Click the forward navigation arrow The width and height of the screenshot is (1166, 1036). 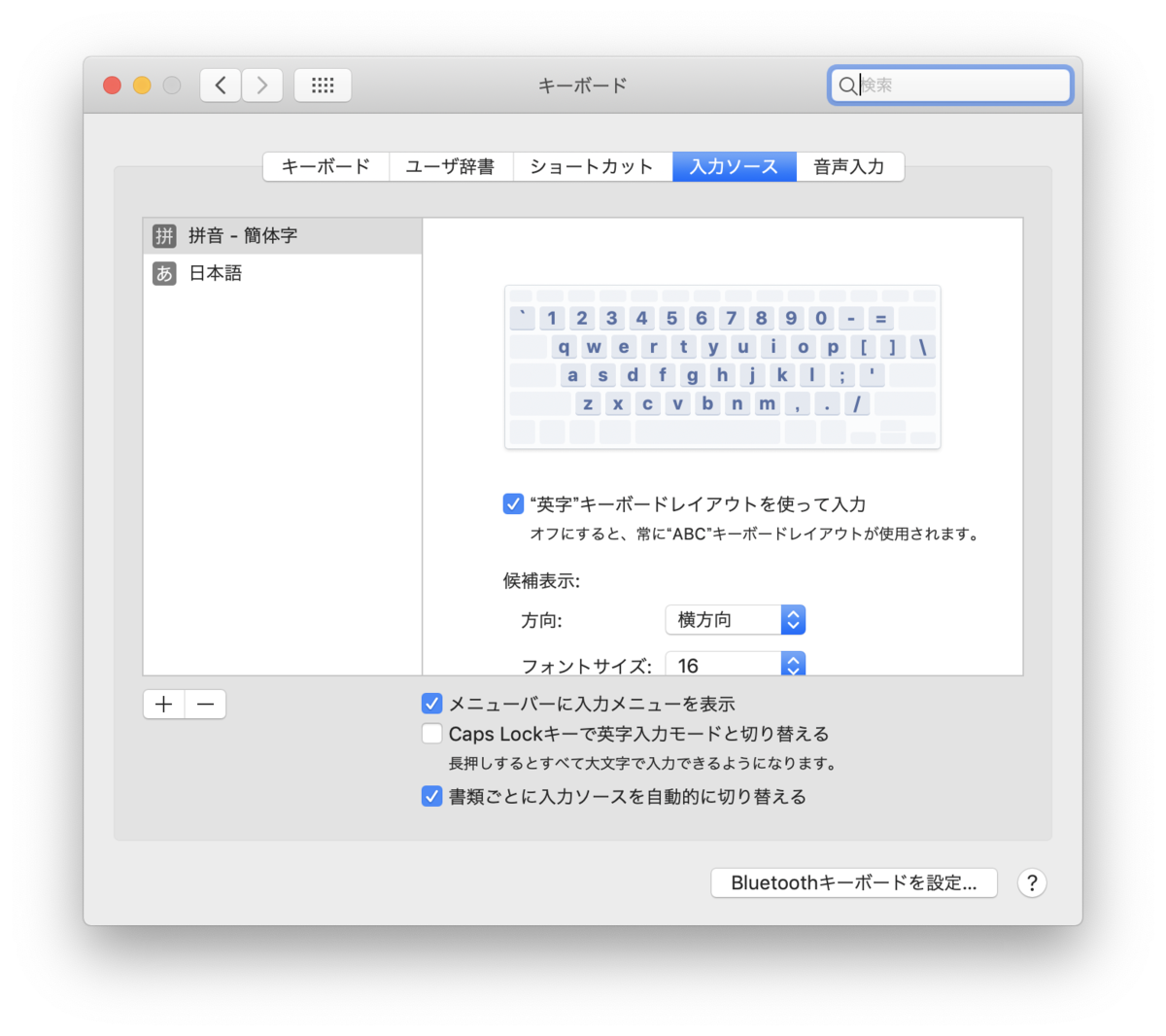(262, 85)
